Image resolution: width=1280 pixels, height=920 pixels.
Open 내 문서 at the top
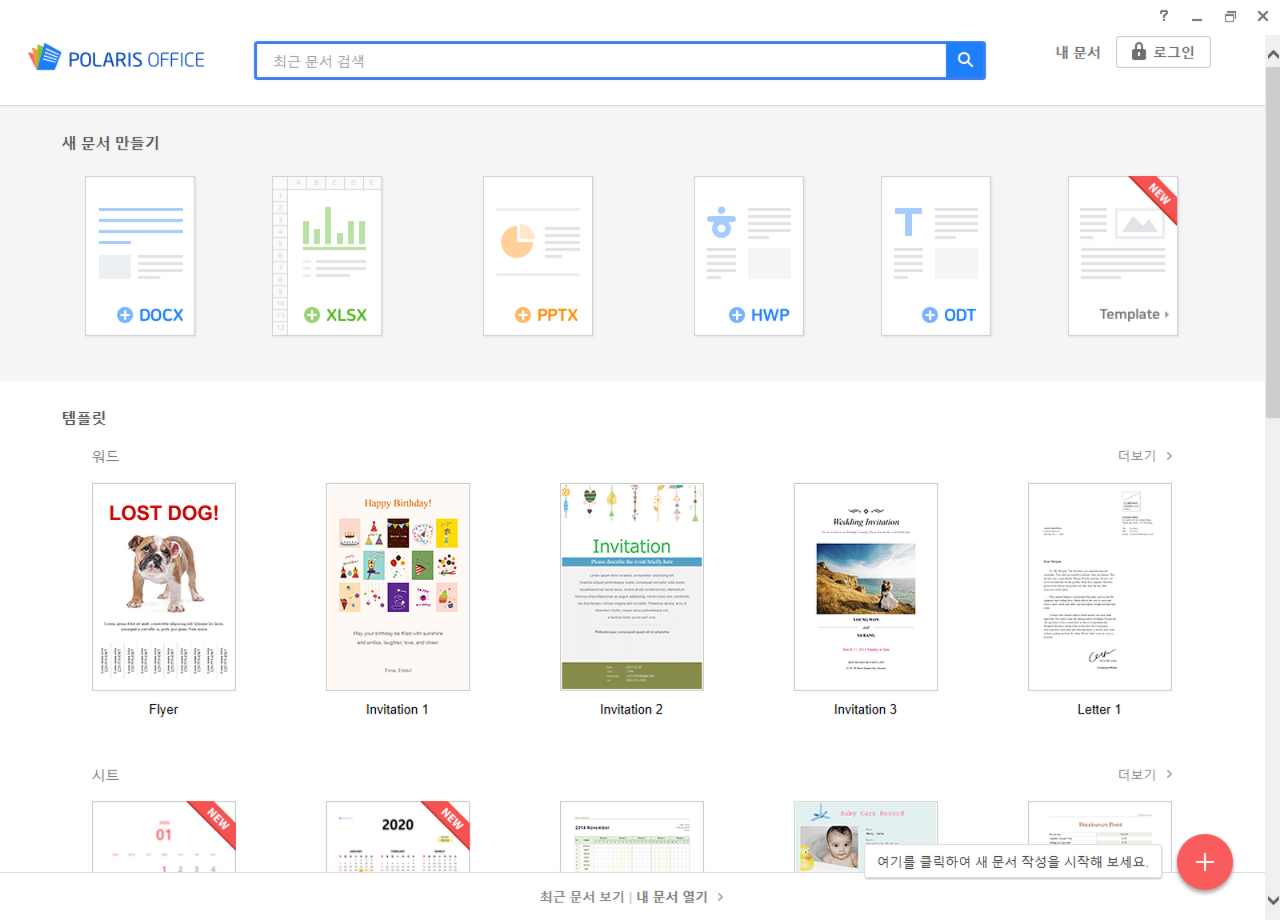[1078, 53]
